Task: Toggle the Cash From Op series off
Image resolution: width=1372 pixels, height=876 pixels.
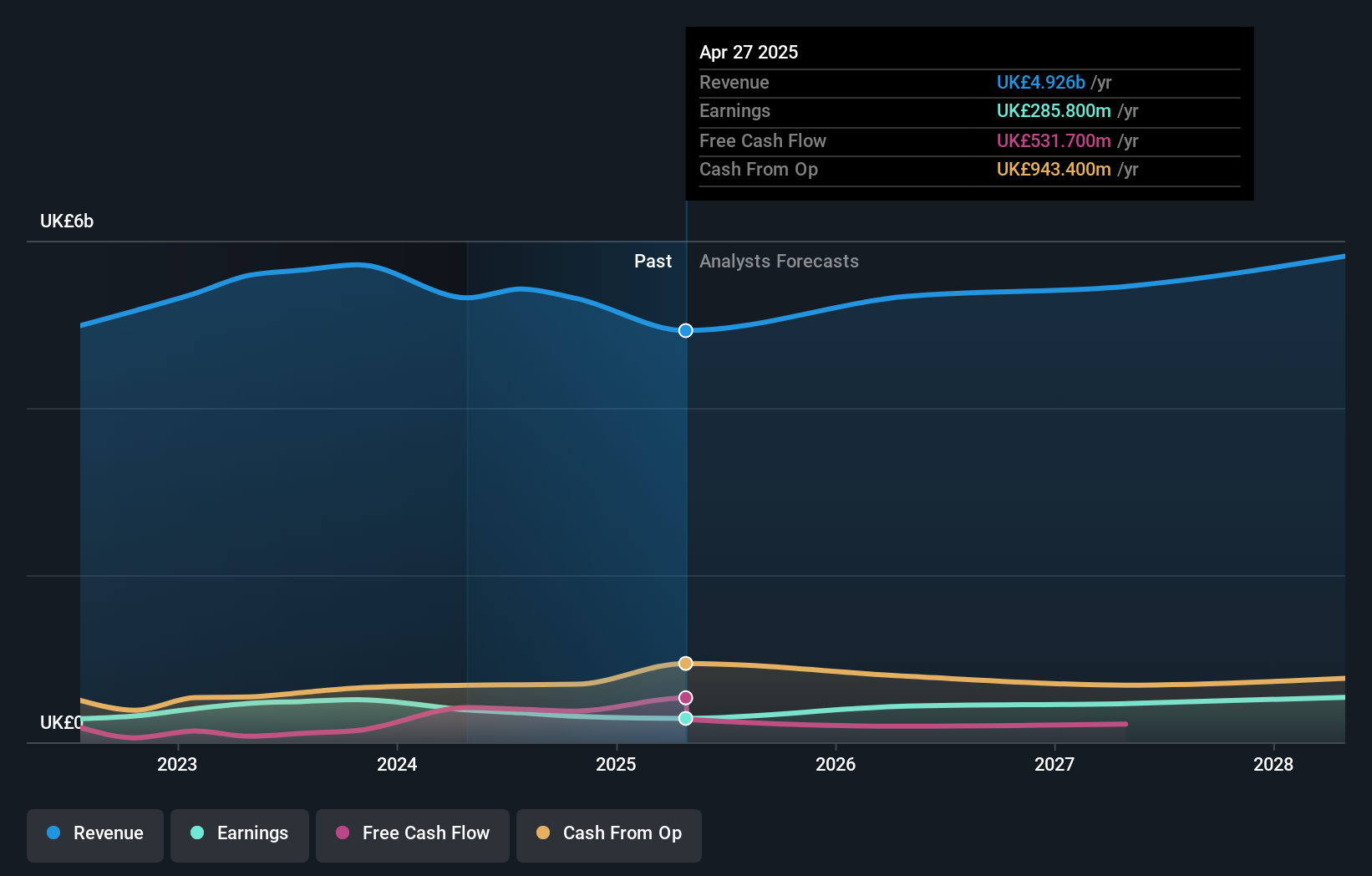Action: 608,833
